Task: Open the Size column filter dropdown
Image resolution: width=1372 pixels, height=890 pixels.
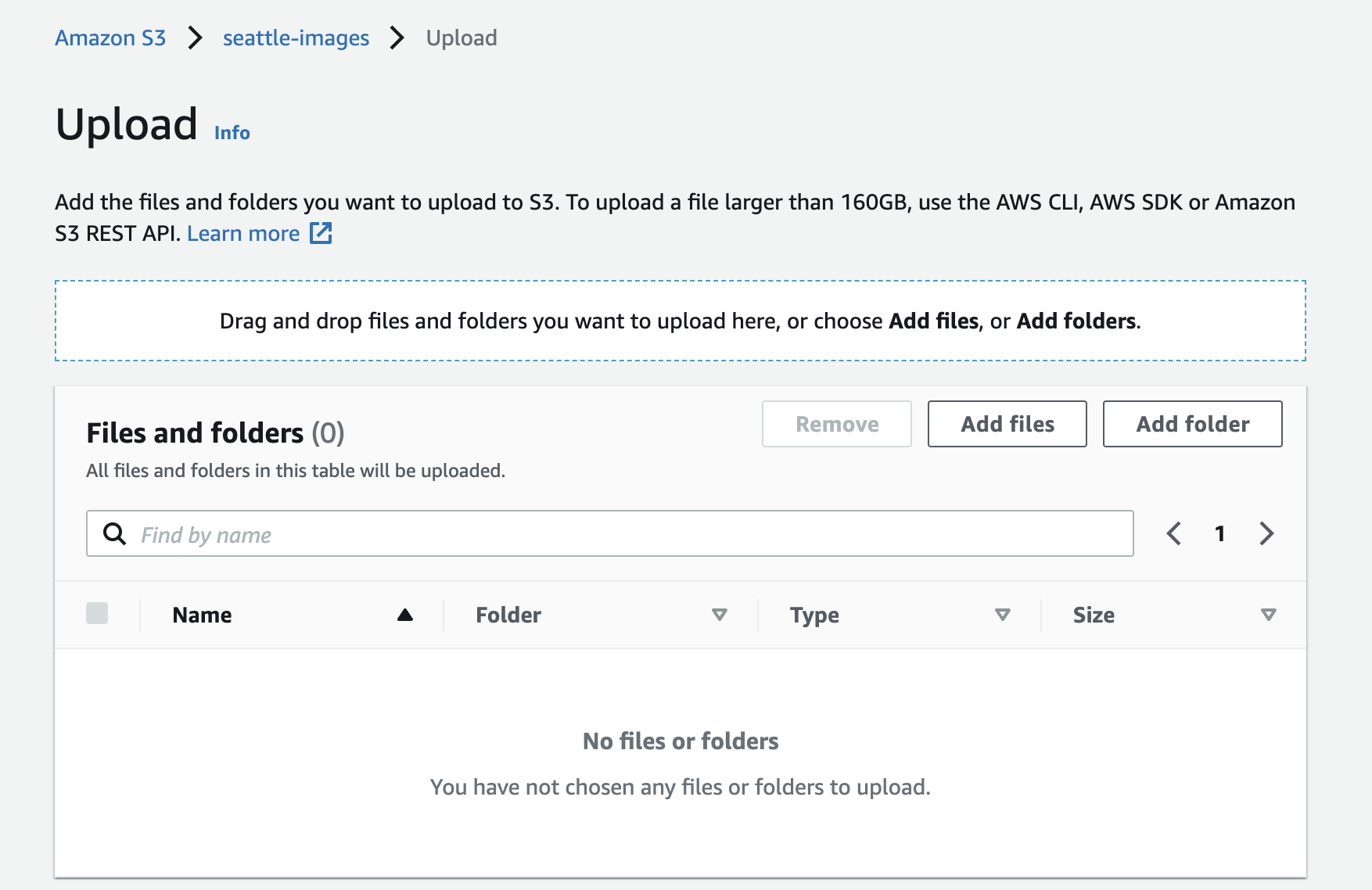Action: click(x=1268, y=615)
